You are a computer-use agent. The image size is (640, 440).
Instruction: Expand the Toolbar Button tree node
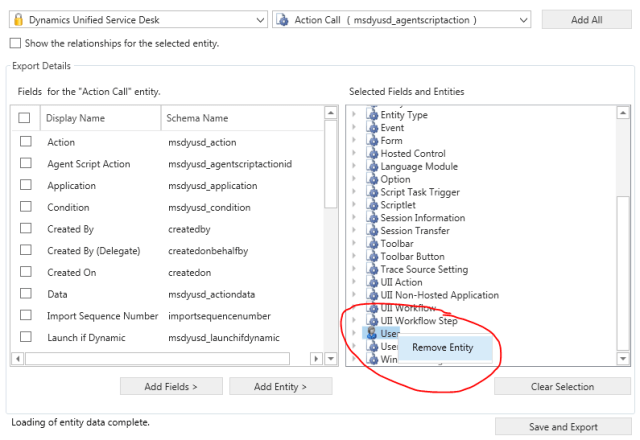coord(354,256)
